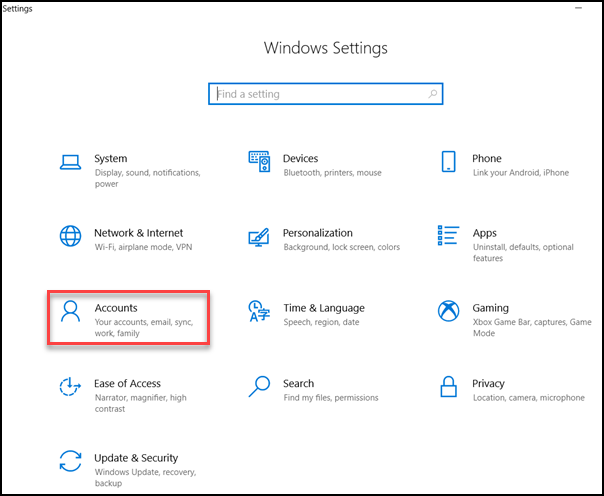Open the Gaming title
This screenshot has width=604, height=496.
(490, 308)
